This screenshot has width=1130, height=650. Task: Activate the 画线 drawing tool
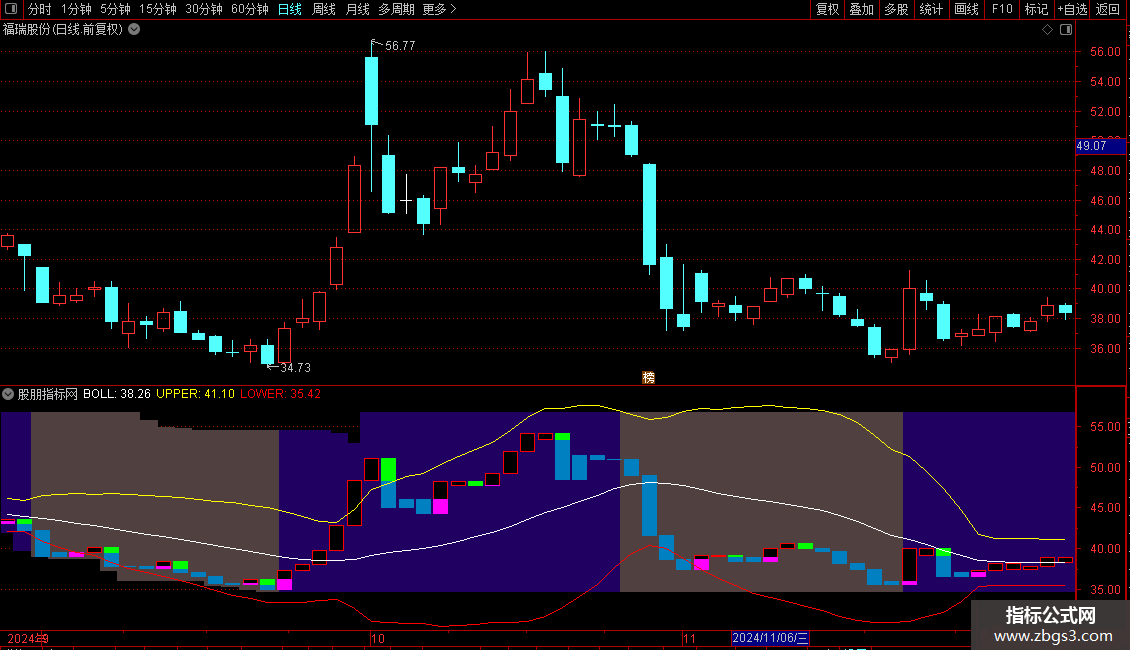coord(966,9)
